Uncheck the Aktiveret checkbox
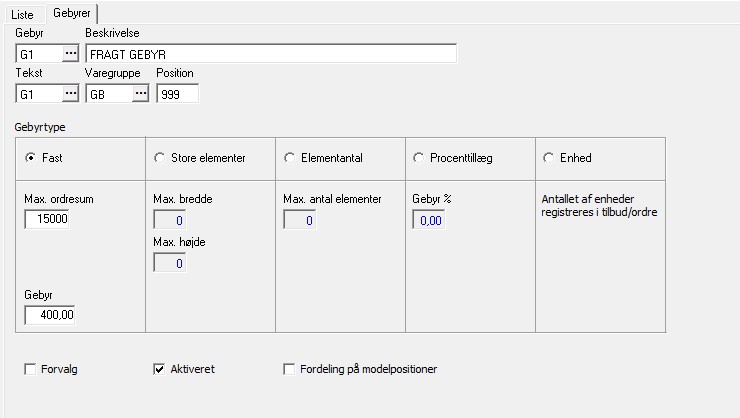Viewport: 740px width, 418px height. point(158,369)
